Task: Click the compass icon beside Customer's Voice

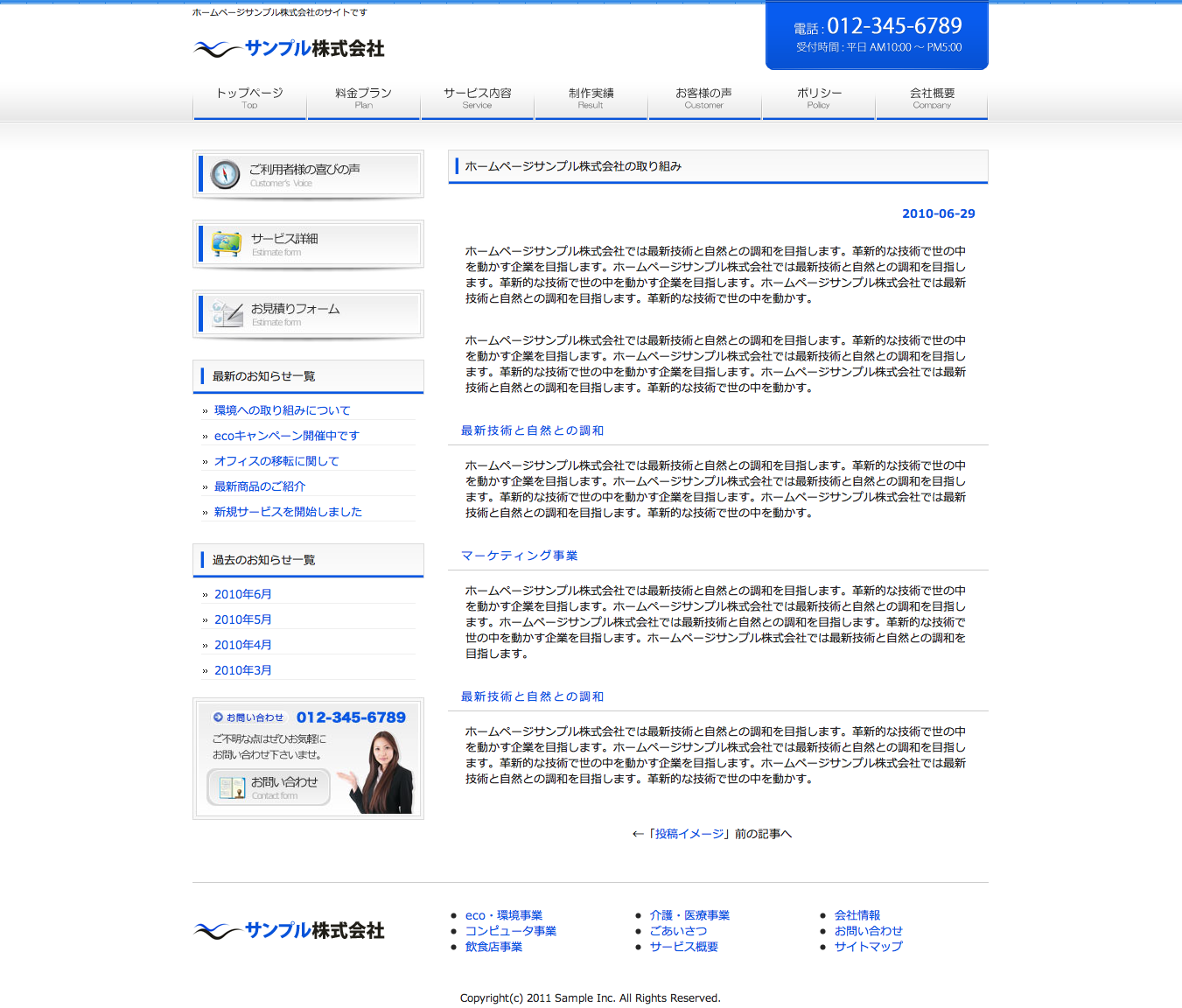Action: [x=225, y=174]
